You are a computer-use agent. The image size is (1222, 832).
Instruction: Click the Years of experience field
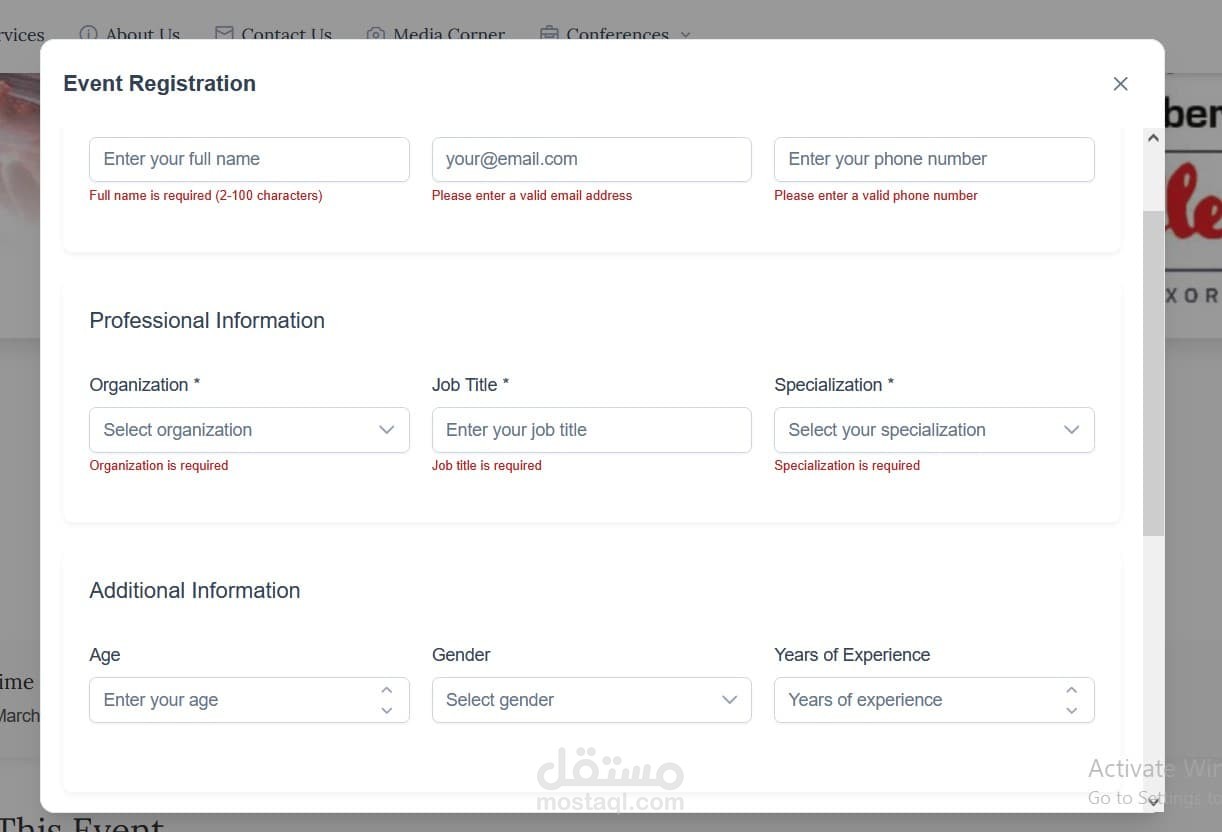click(915, 700)
